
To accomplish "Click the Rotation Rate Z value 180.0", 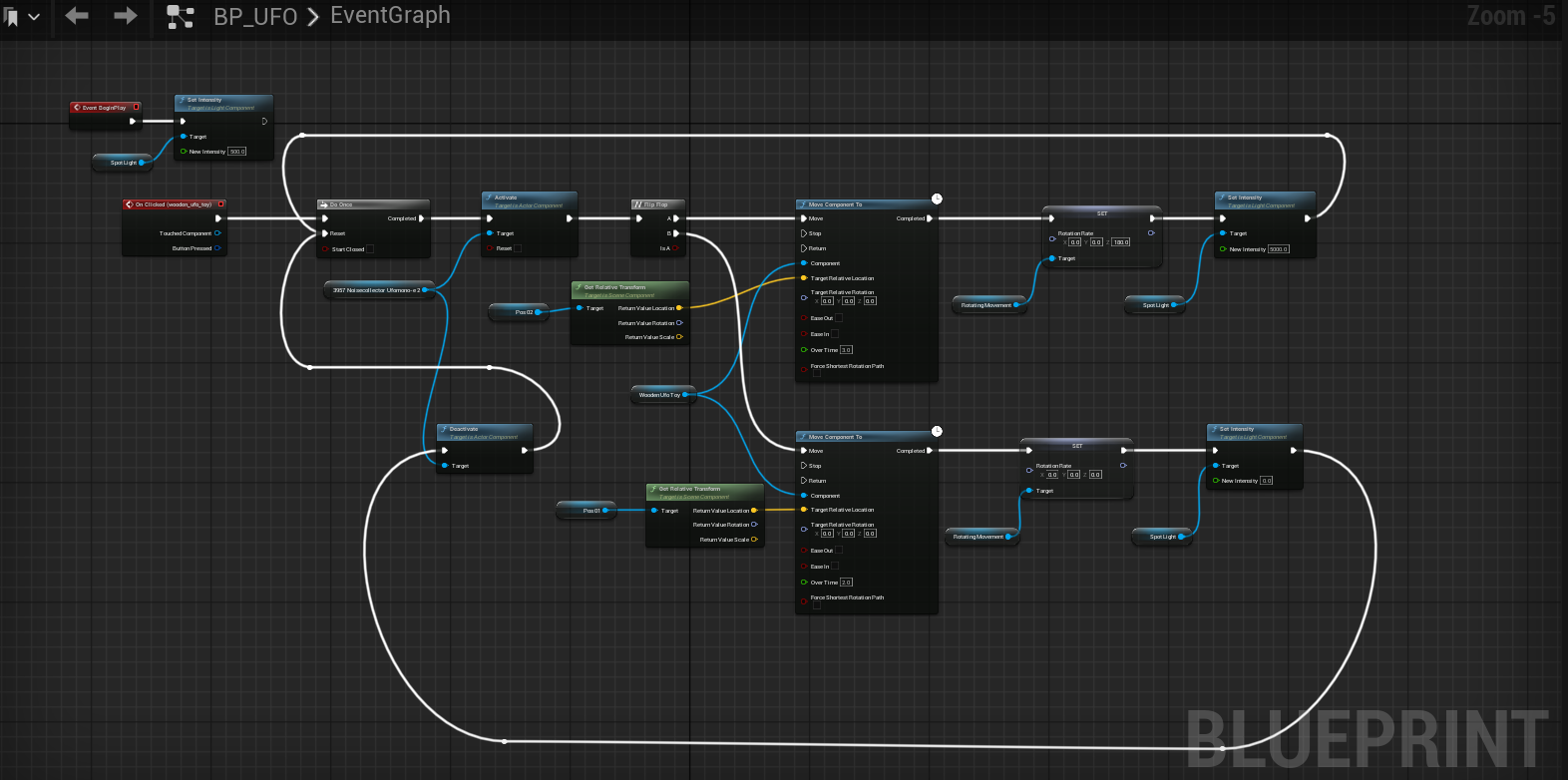I will coord(1121,242).
